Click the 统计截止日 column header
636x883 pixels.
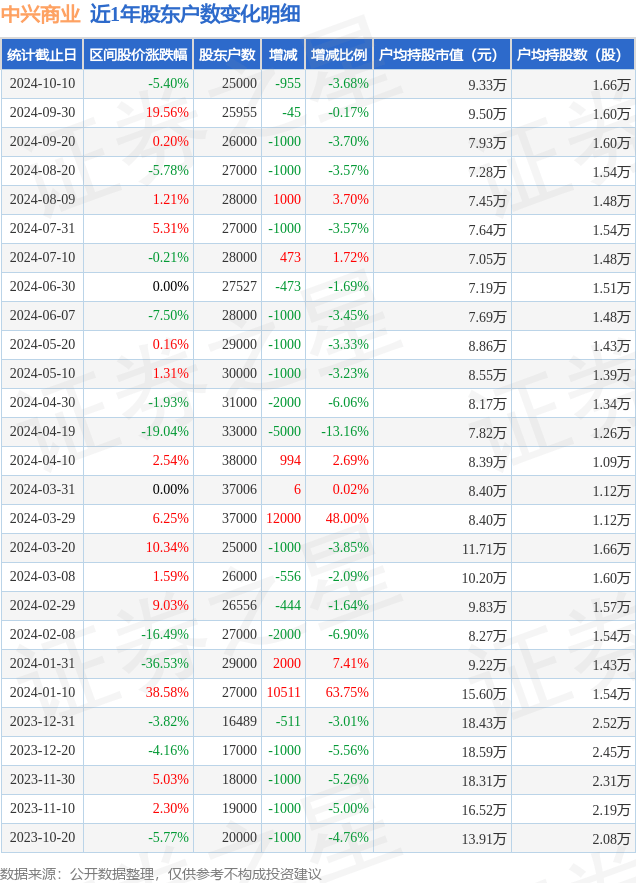(42, 55)
